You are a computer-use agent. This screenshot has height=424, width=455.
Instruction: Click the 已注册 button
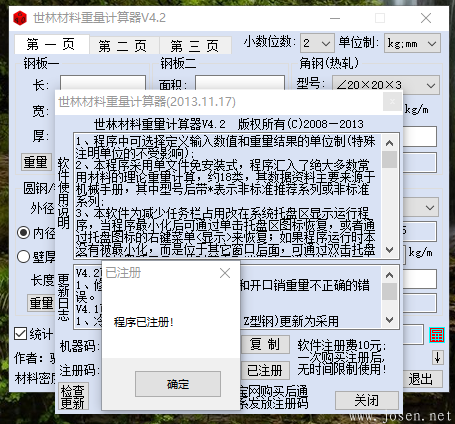click(265, 370)
